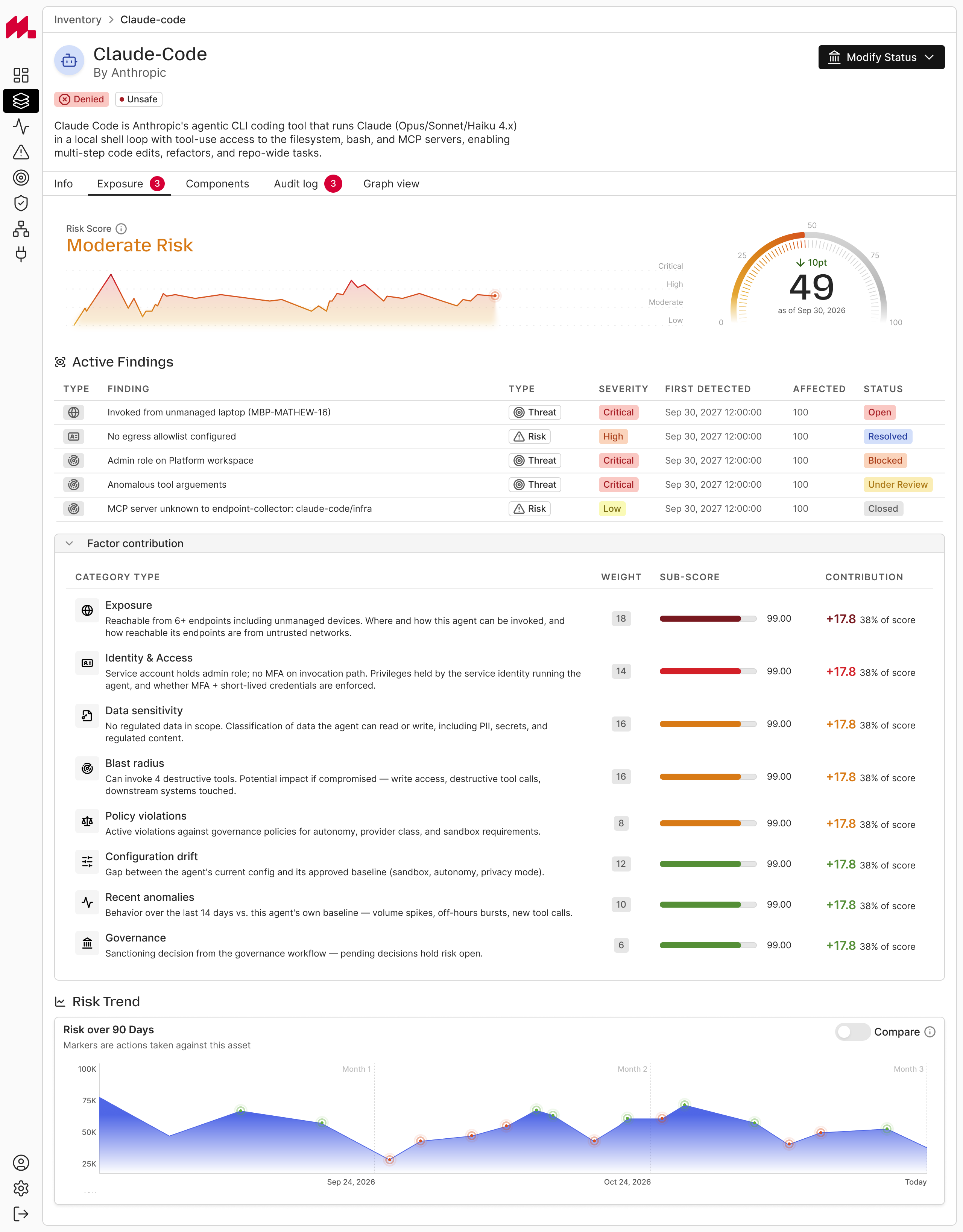Open the activity pulse icon in sidebar
The image size is (963, 1232).
coord(21,126)
